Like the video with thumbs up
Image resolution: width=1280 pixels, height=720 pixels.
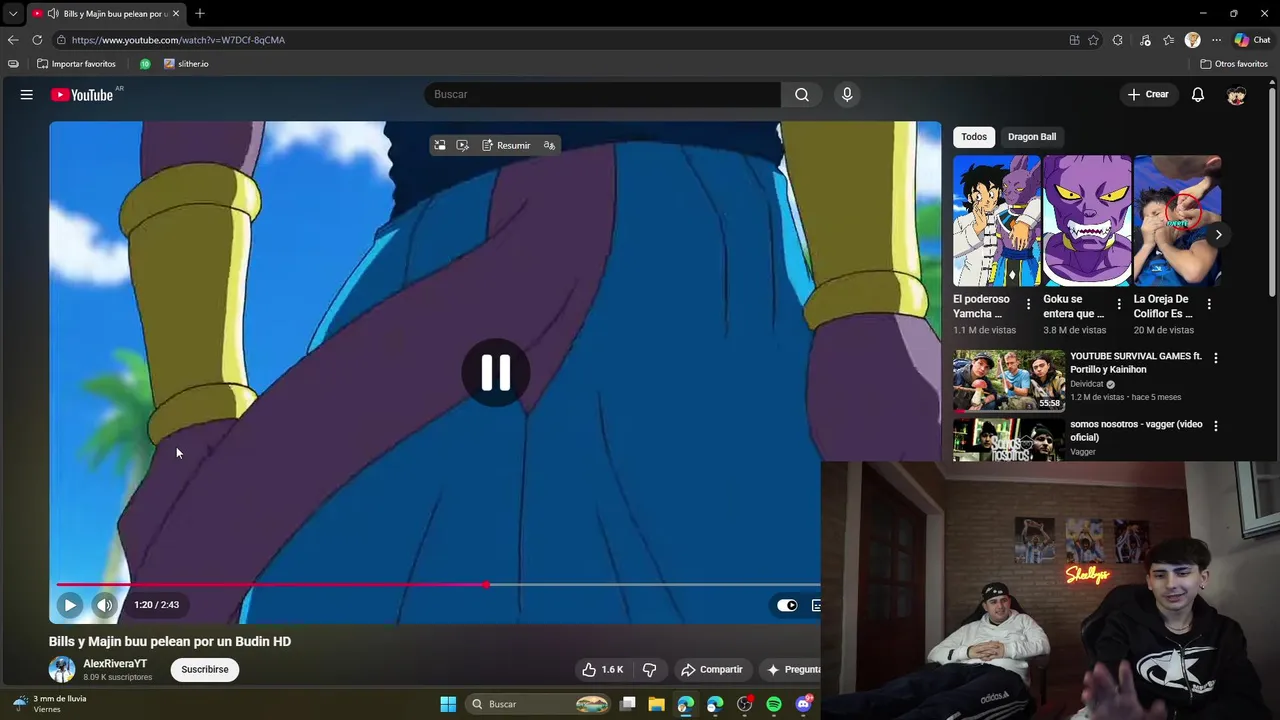point(603,669)
